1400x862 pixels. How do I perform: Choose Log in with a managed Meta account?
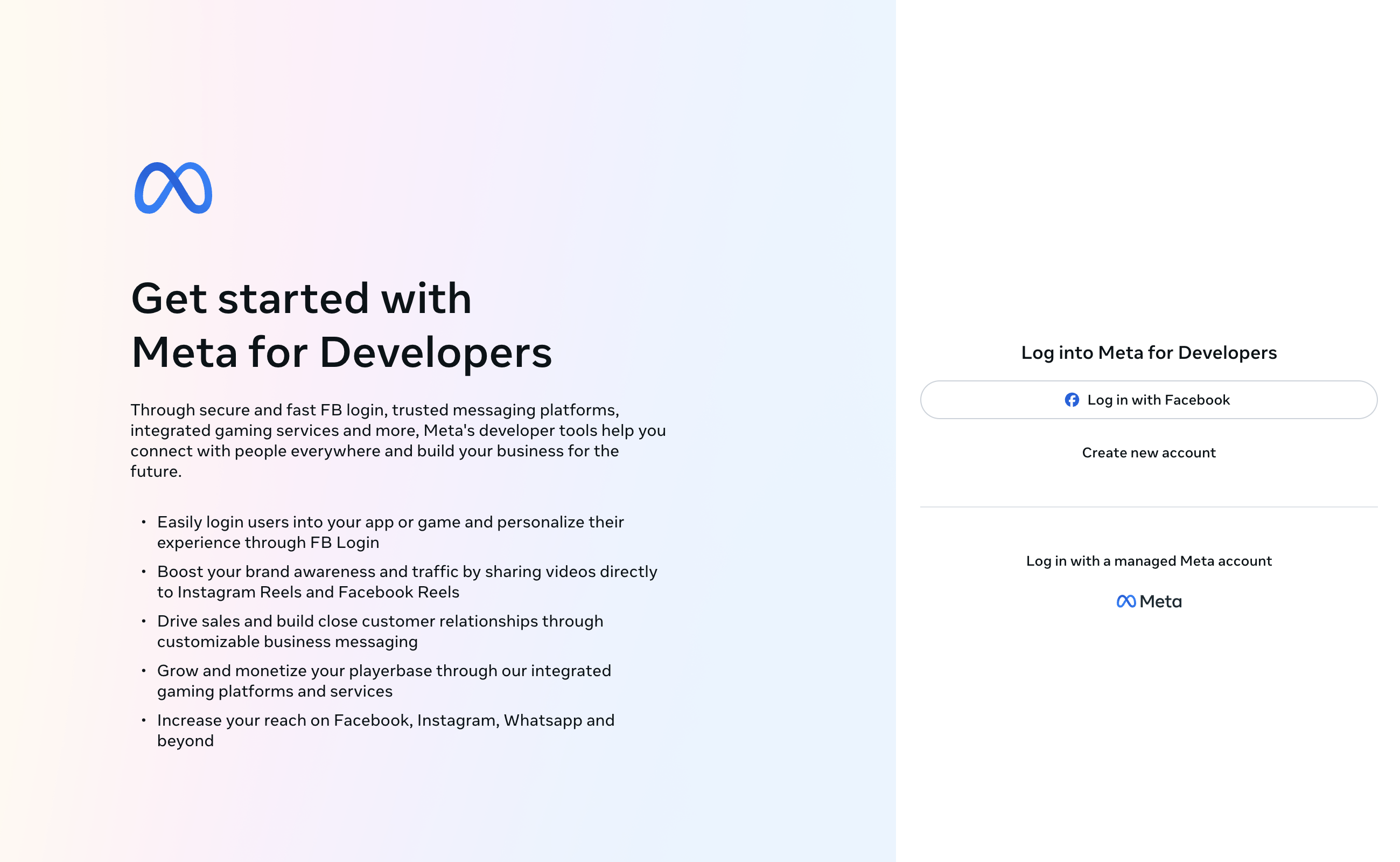(1149, 561)
